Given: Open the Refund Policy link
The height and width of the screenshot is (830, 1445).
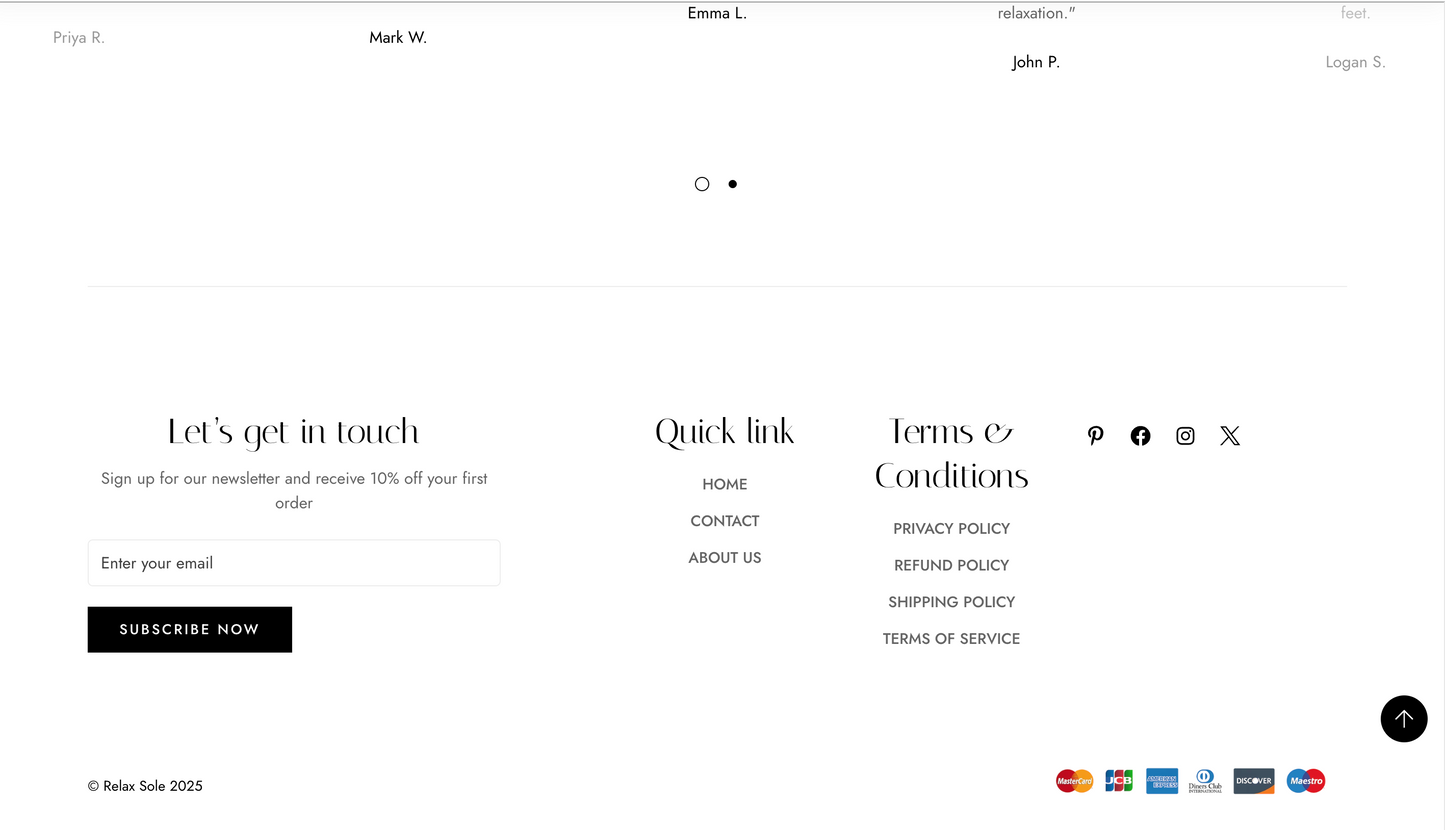Looking at the screenshot, I should point(952,565).
